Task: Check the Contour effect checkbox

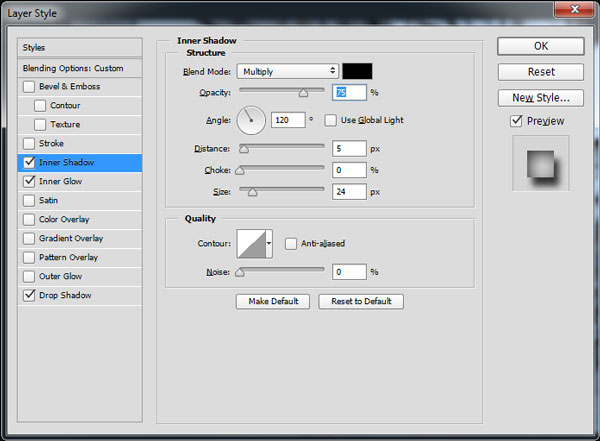Action: click(40, 106)
